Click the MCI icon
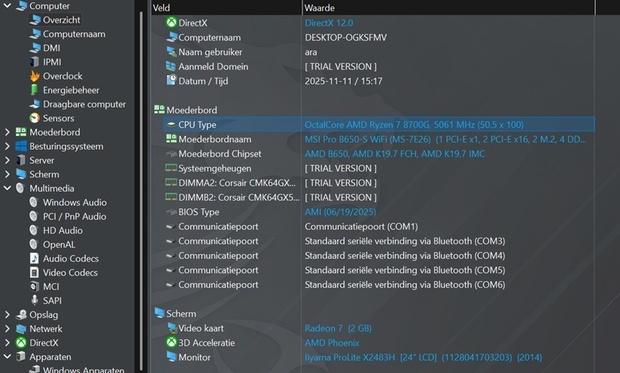 34,286
